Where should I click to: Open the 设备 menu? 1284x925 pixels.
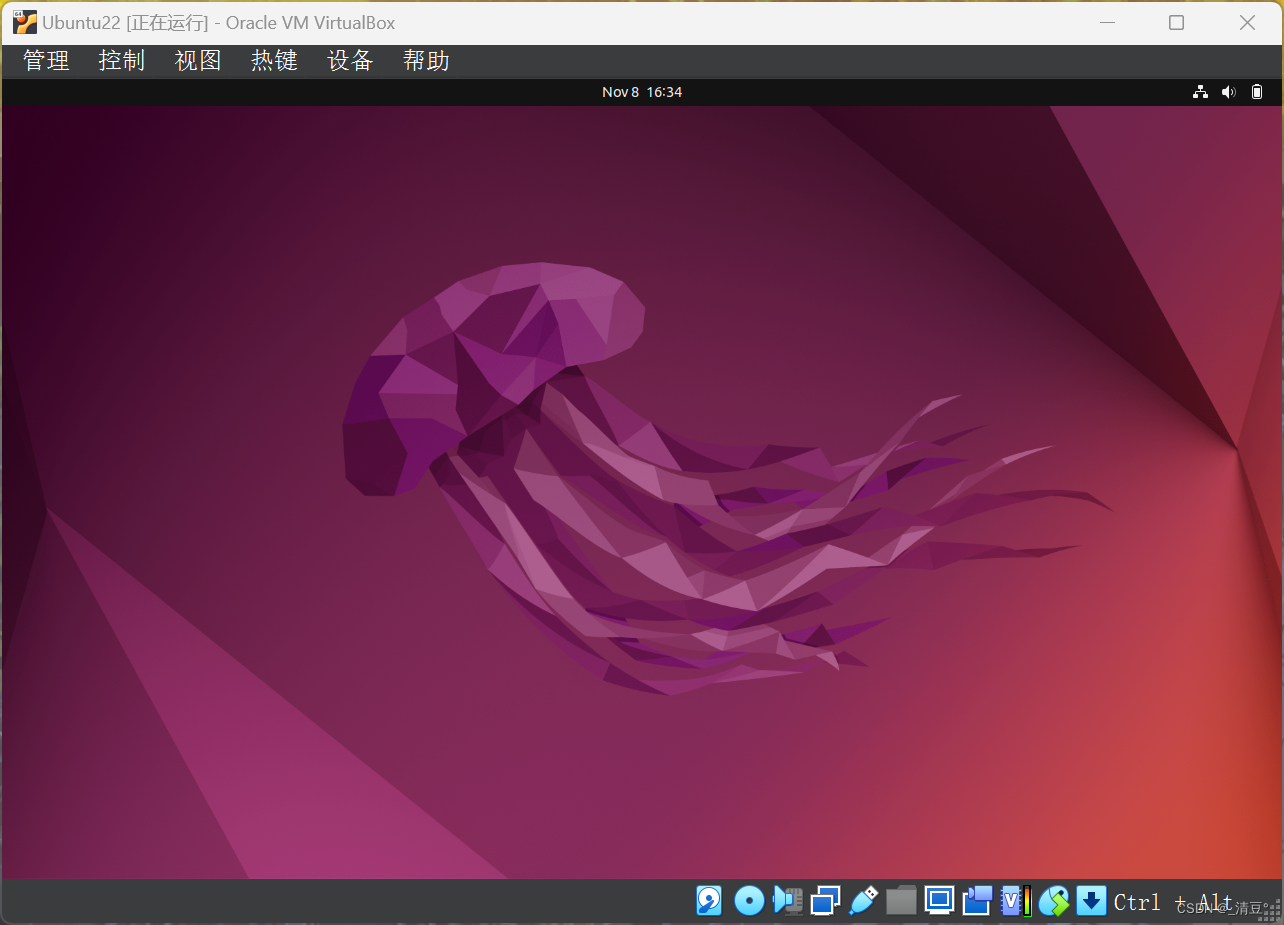click(x=350, y=61)
